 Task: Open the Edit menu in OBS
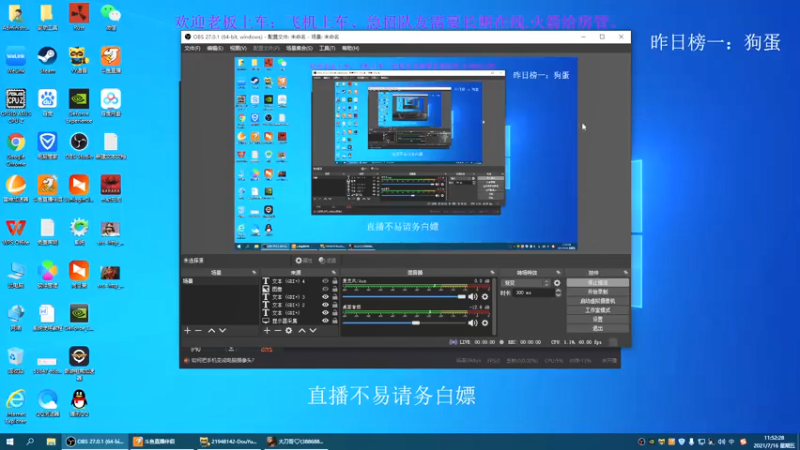point(215,48)
